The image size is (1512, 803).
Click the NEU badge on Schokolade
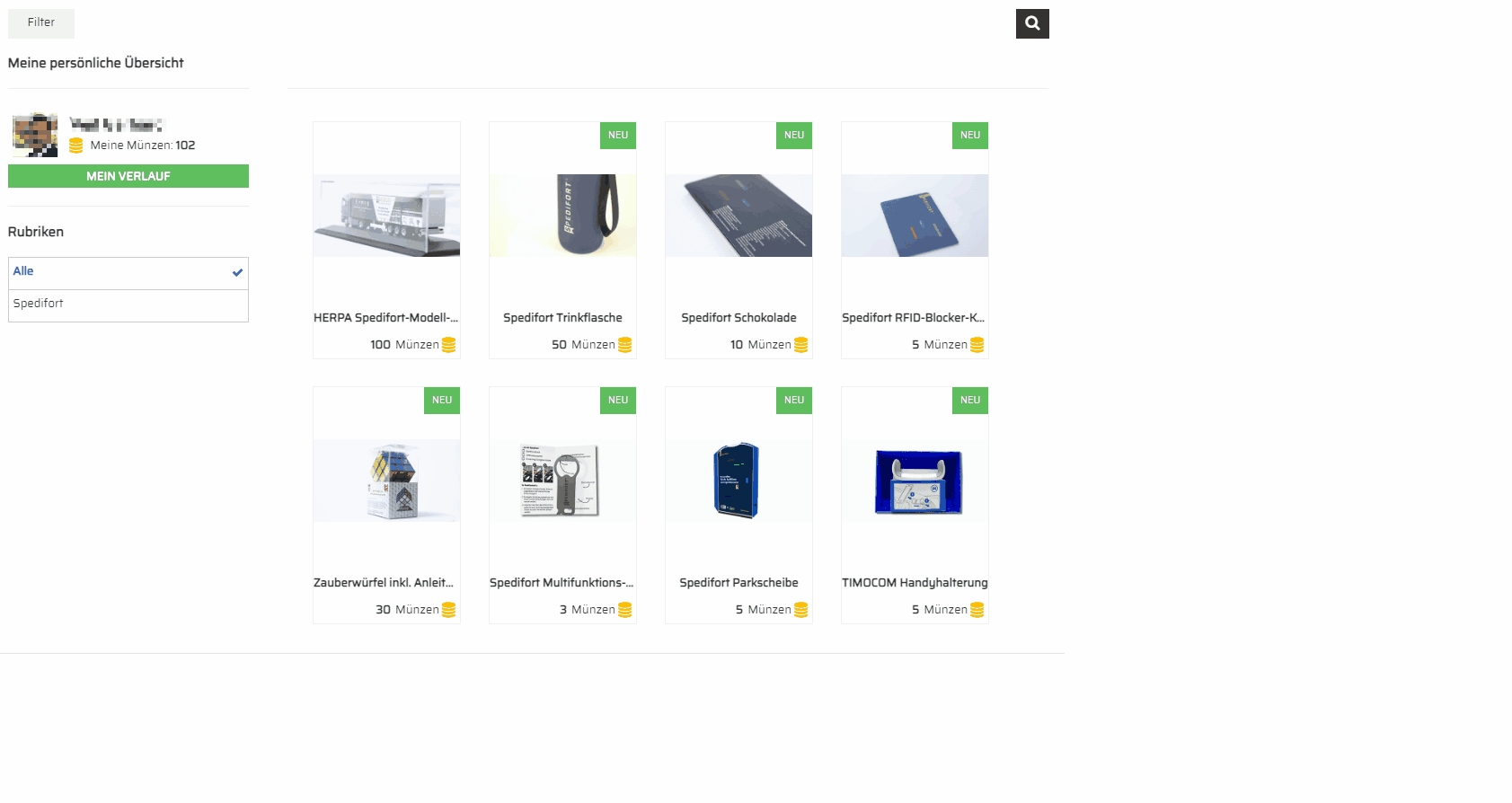pos(794,136)
